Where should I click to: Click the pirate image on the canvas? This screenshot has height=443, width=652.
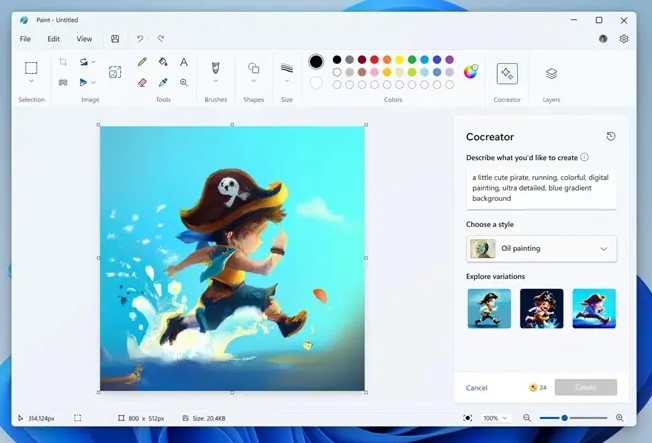pyautogui.click(x=232, y=258)
